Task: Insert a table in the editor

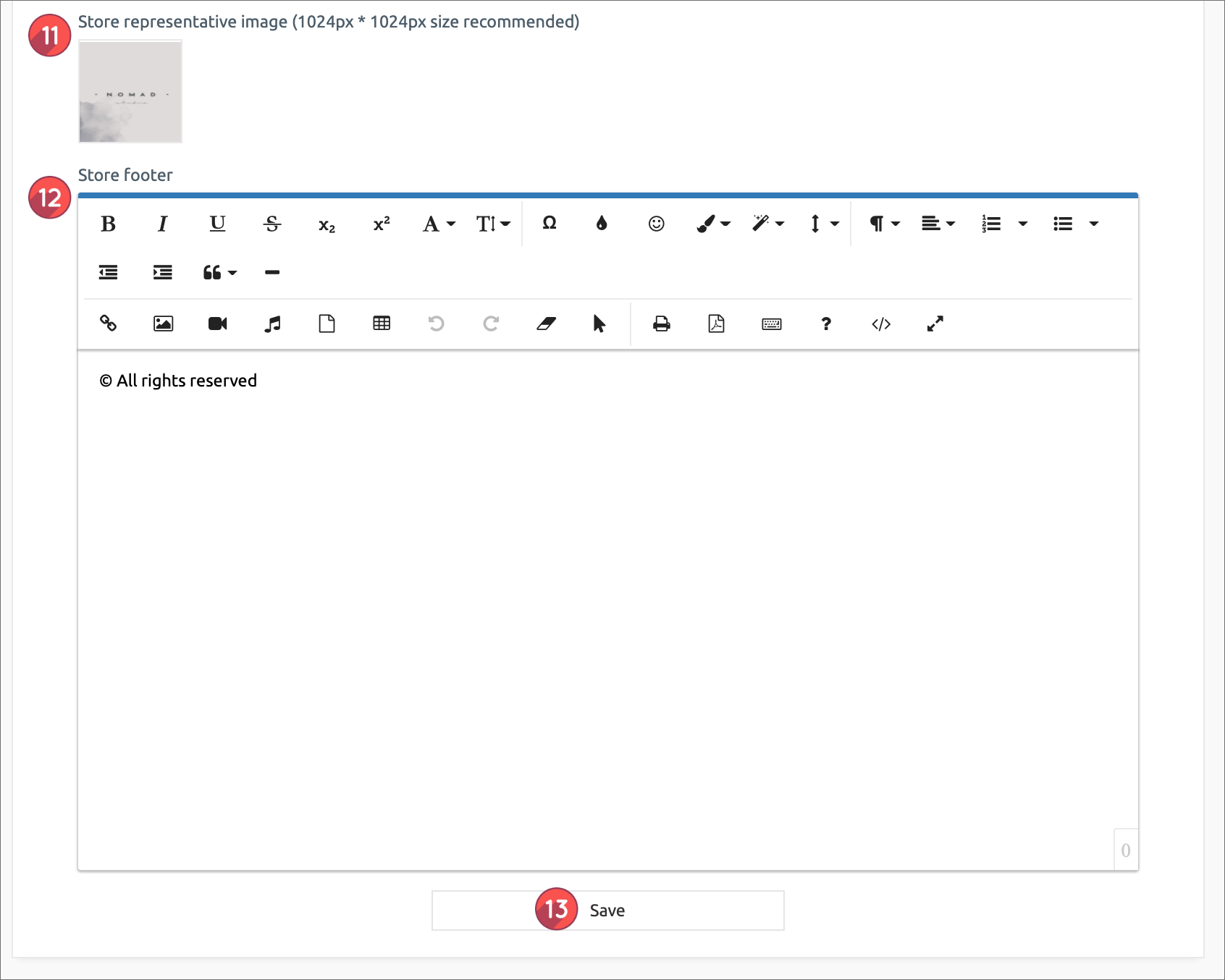Action: click(x=382, y=324)
